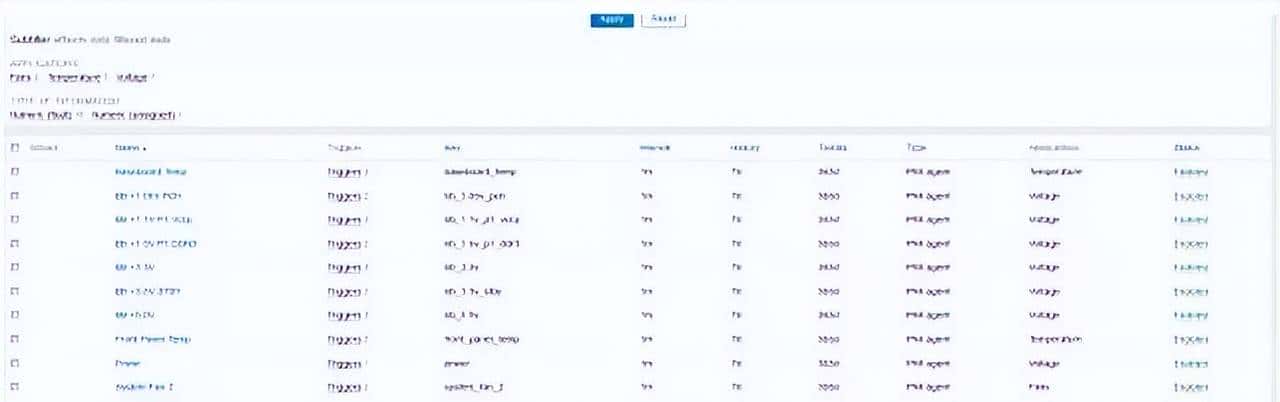Viewport: 1280px width, 402px height.
Task: Open Triggers link in System Fan 2 row
Action: (x=346, y=387)
